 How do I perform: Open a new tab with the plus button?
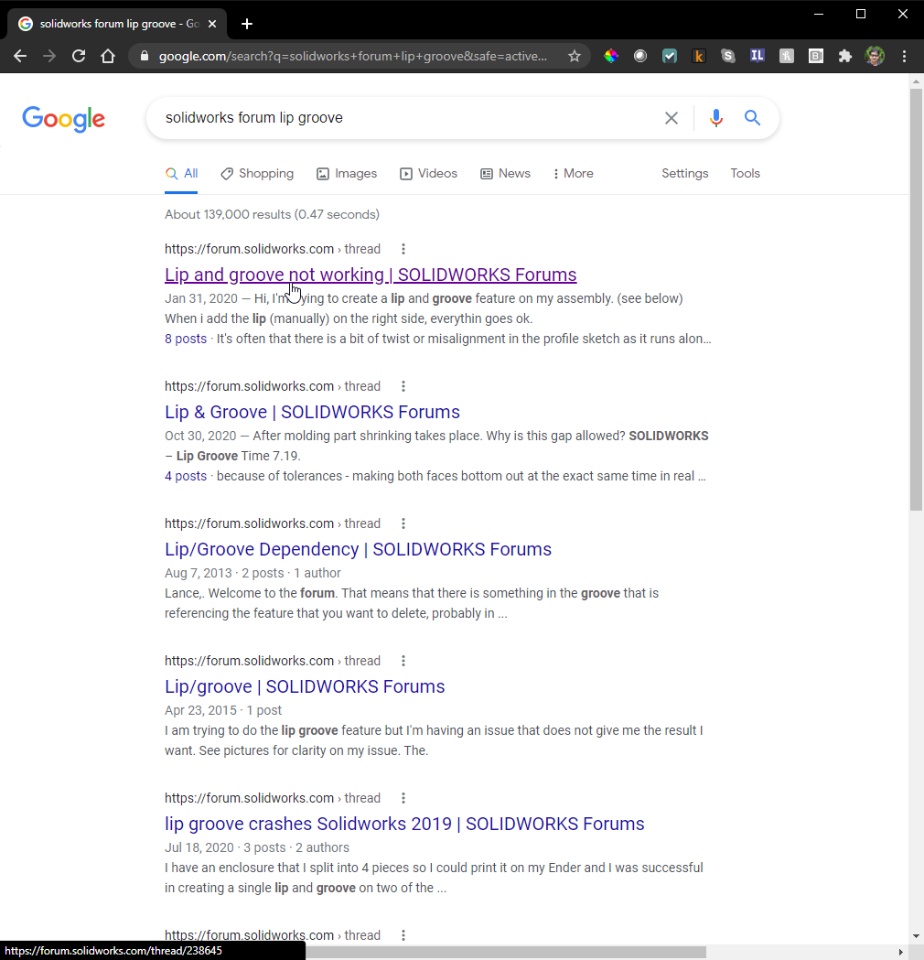tap(247, 24)
